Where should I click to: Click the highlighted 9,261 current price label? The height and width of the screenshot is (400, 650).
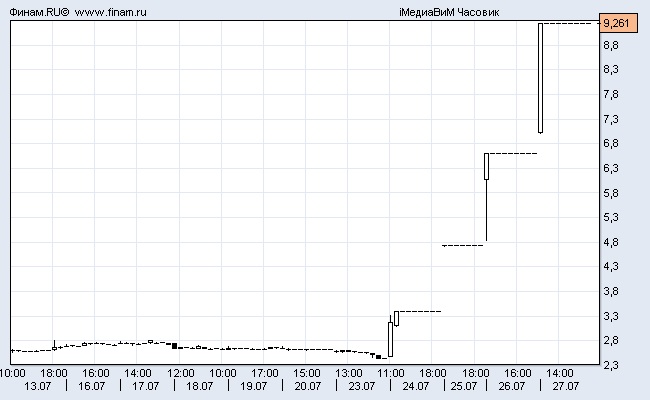coord(618,23)
